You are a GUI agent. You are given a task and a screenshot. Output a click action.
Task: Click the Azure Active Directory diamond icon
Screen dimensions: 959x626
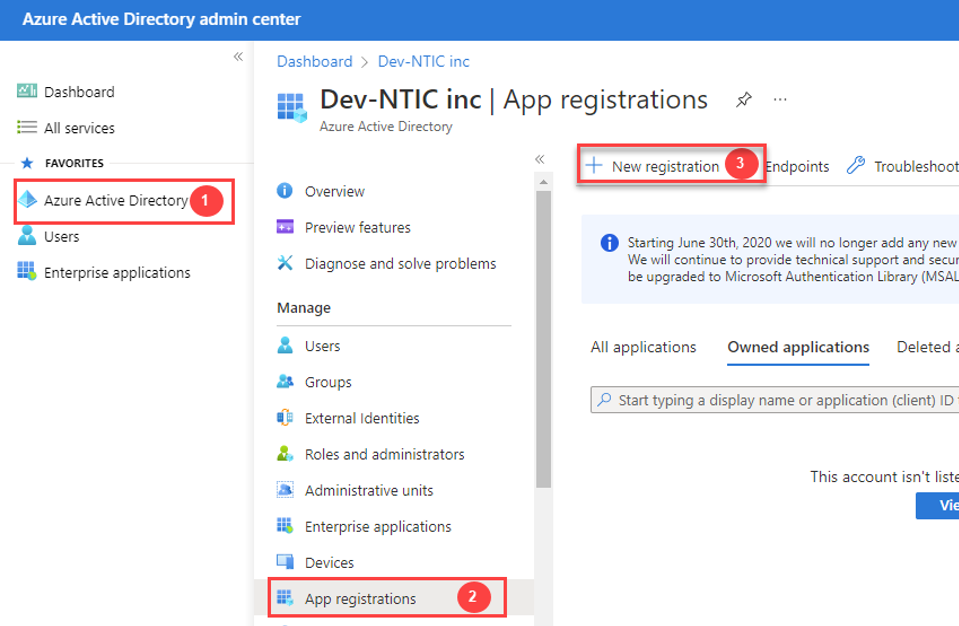(x=27, y=200)
